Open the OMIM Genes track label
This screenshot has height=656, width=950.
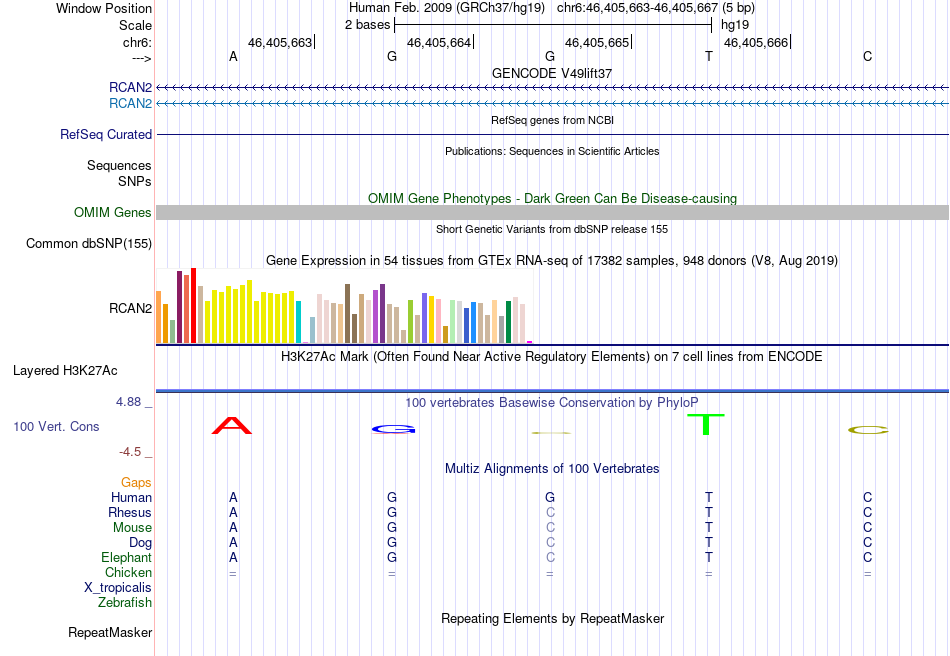[113, 213]
